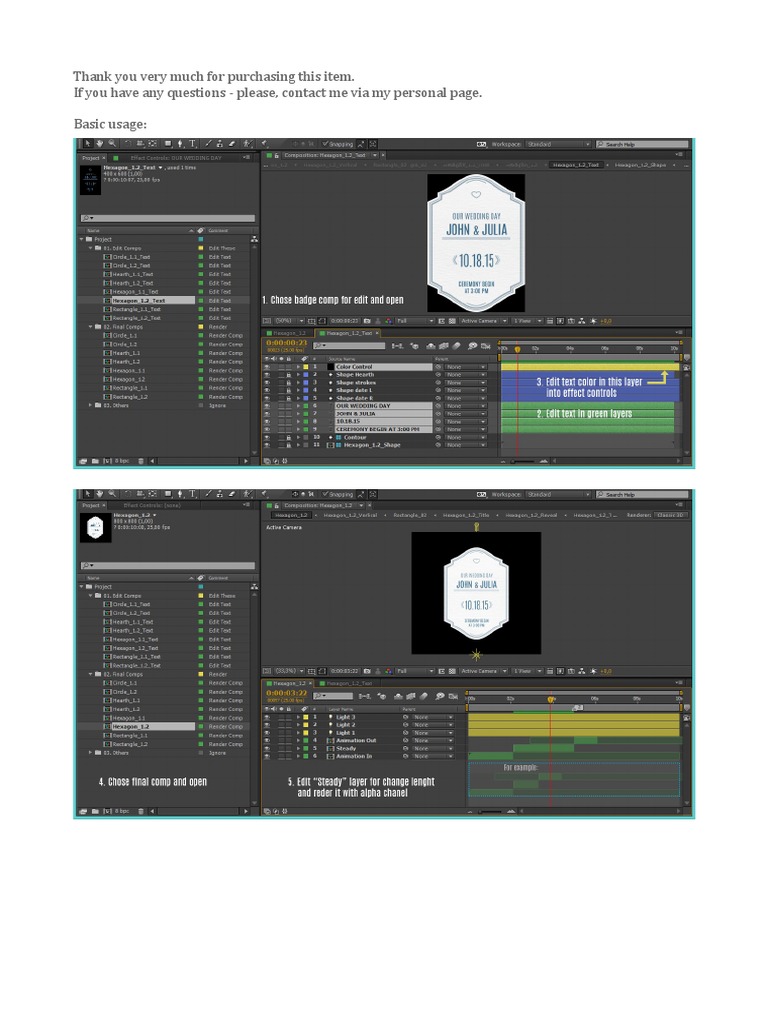Click Renderer Classic 3D button in second viewer
Viewport: 768px width, 1024px height.
click(670, 515)
